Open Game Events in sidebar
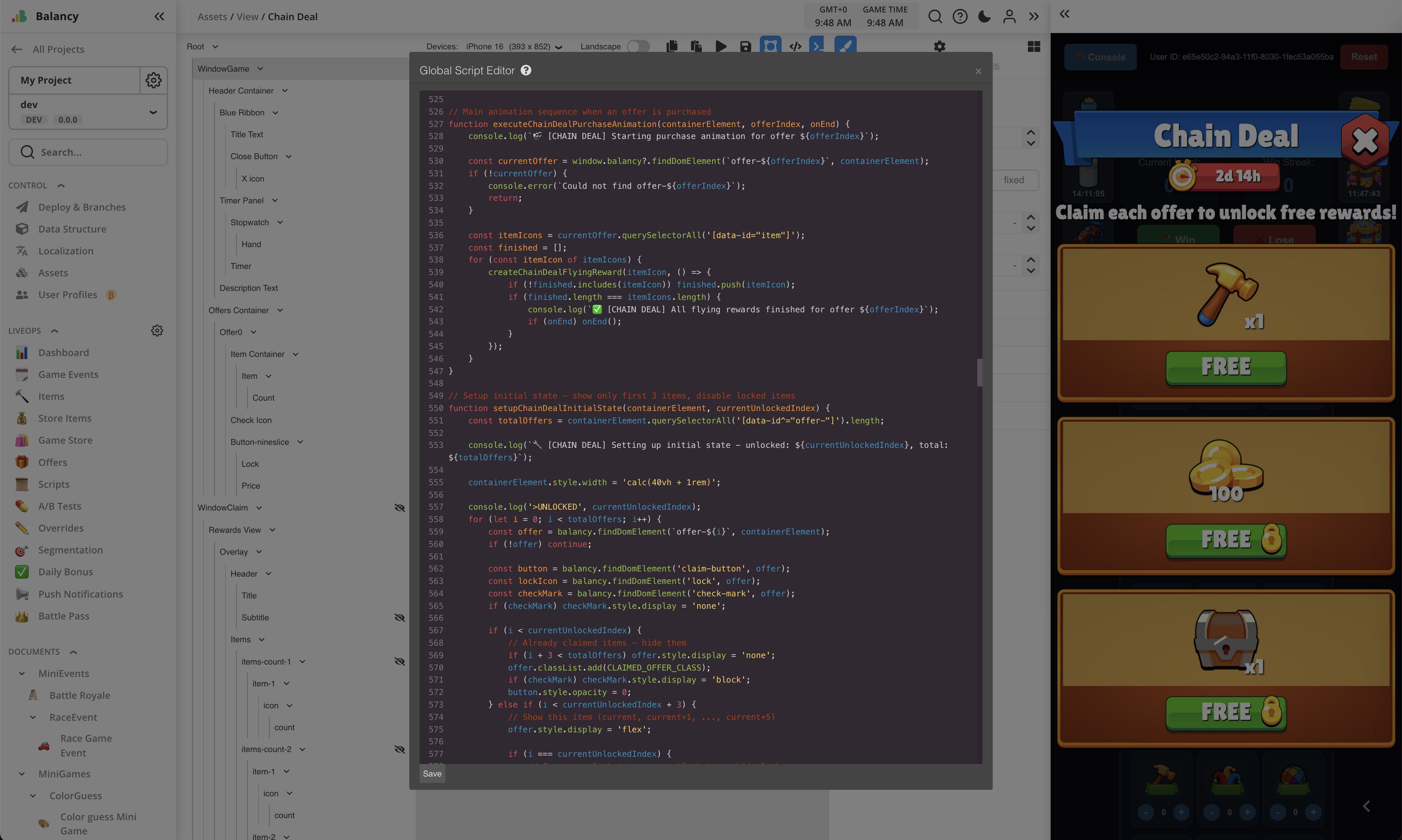The height and width of the screenshot is (840, 1402). pyautogui.click(x=68, y=374)
